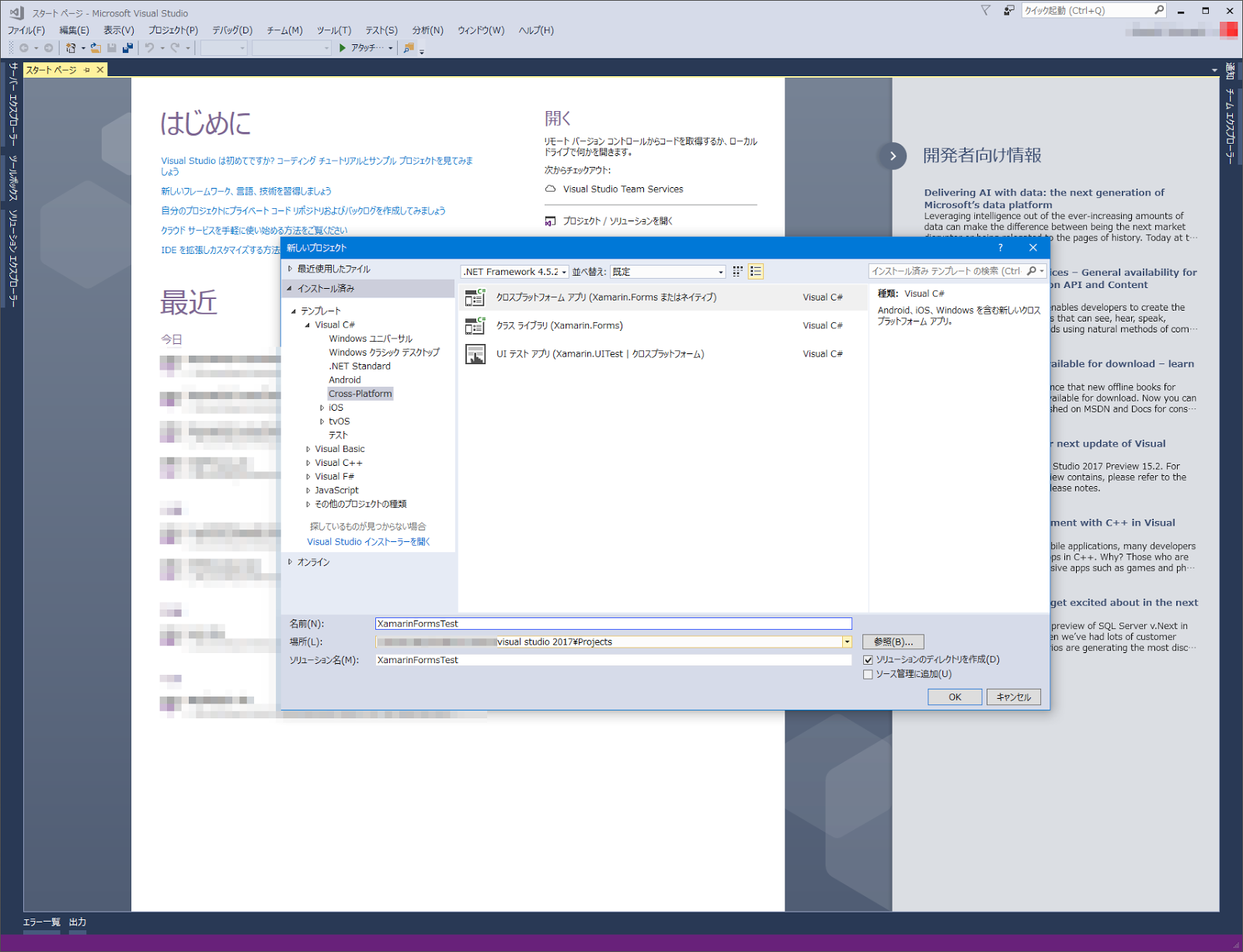The width and height of the screenshot is (1243, 952).
Task: Click the Save toolbar icon
Action: tap(112, 48)
